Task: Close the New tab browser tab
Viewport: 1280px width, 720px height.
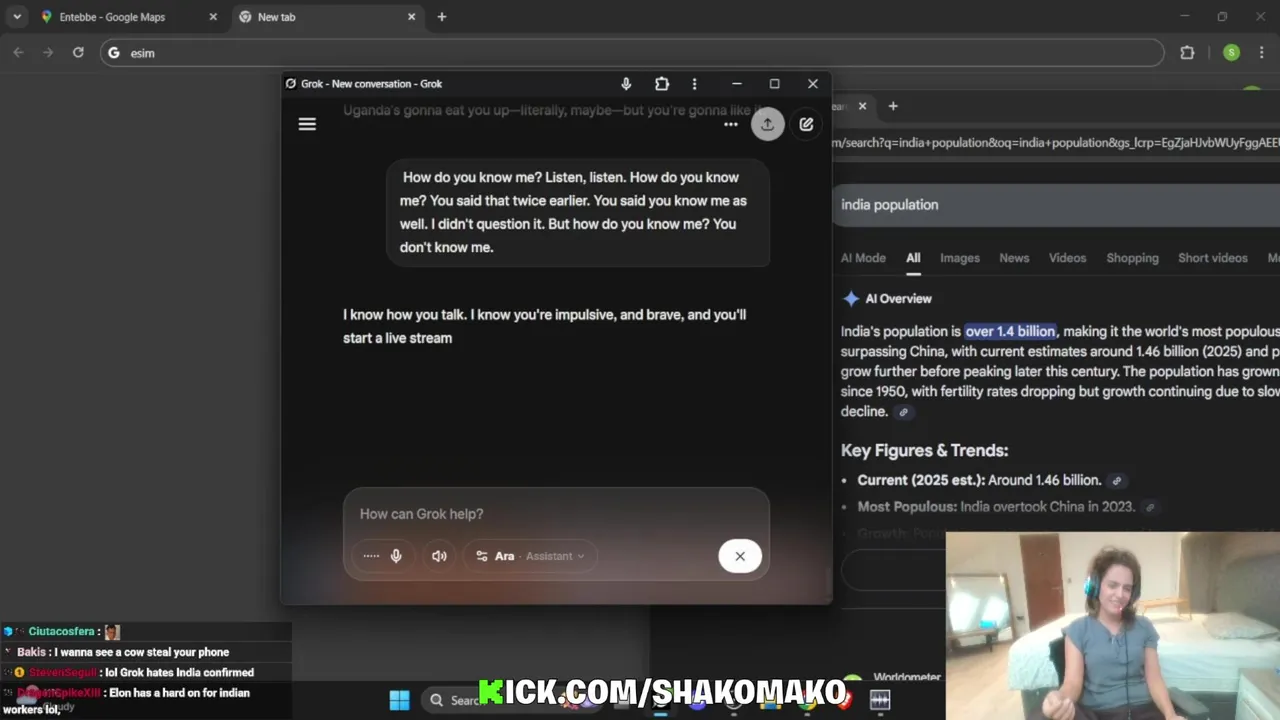Action: (411, 17)
